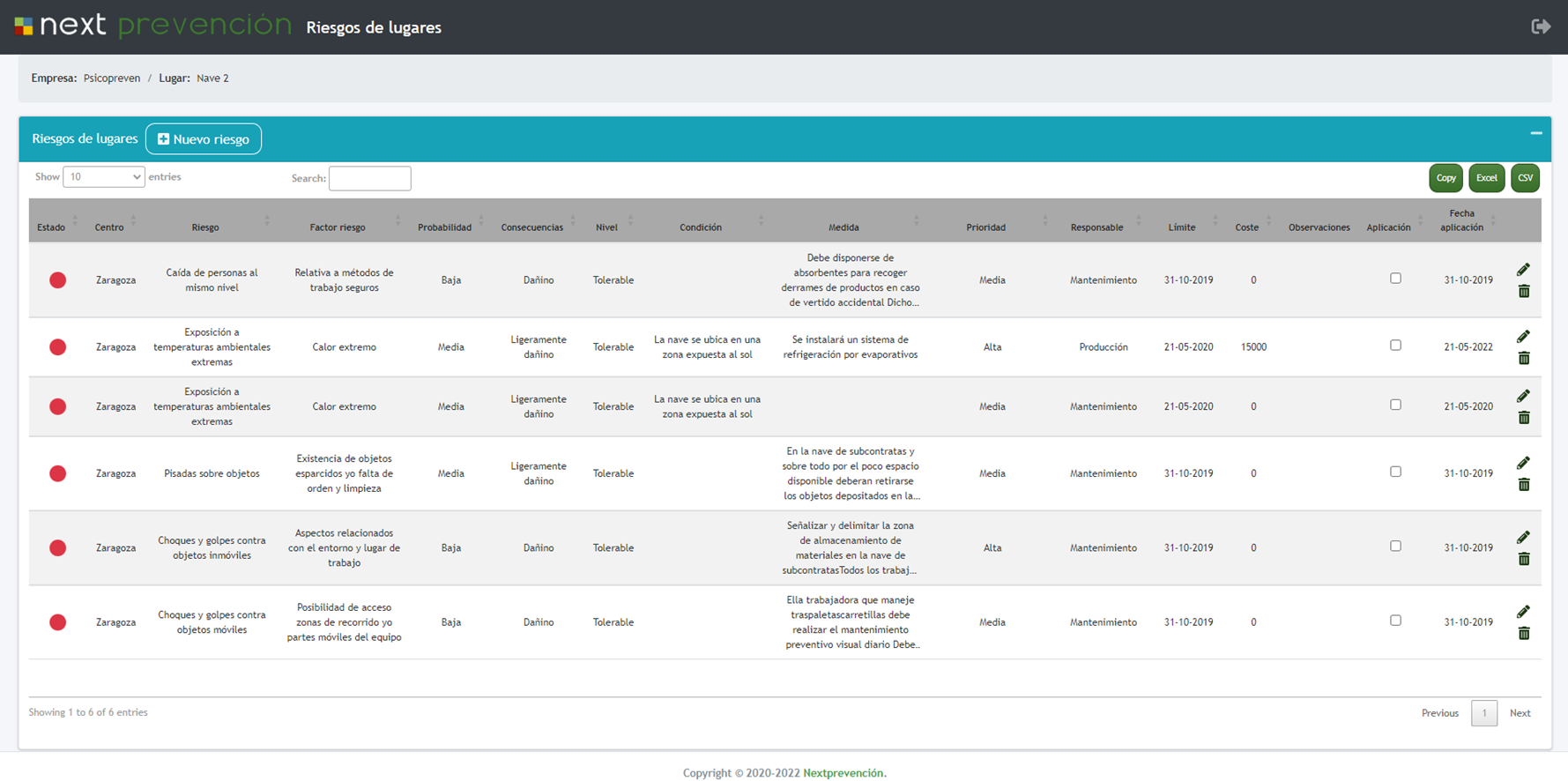Go to the Previous page

1439,713
